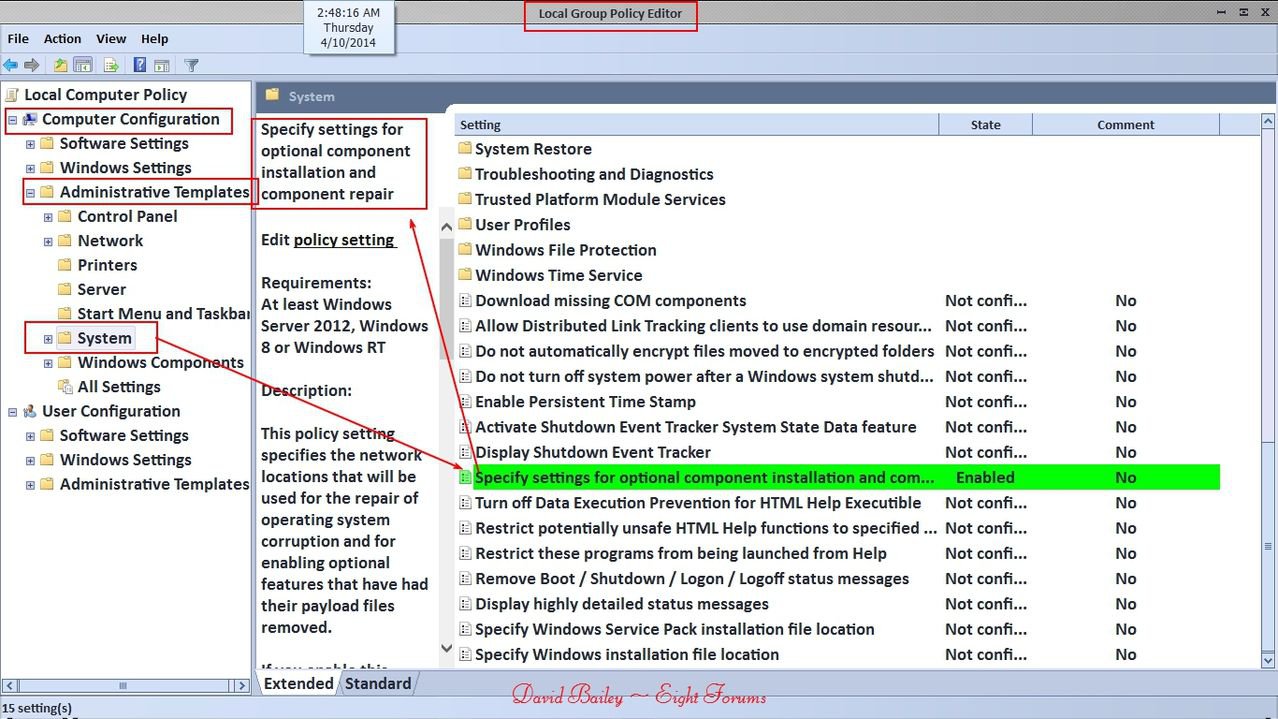This screenshot has width=1278, height=719.
Task: Click the blue Back arrow in toolbar
Action: [11, 65]
